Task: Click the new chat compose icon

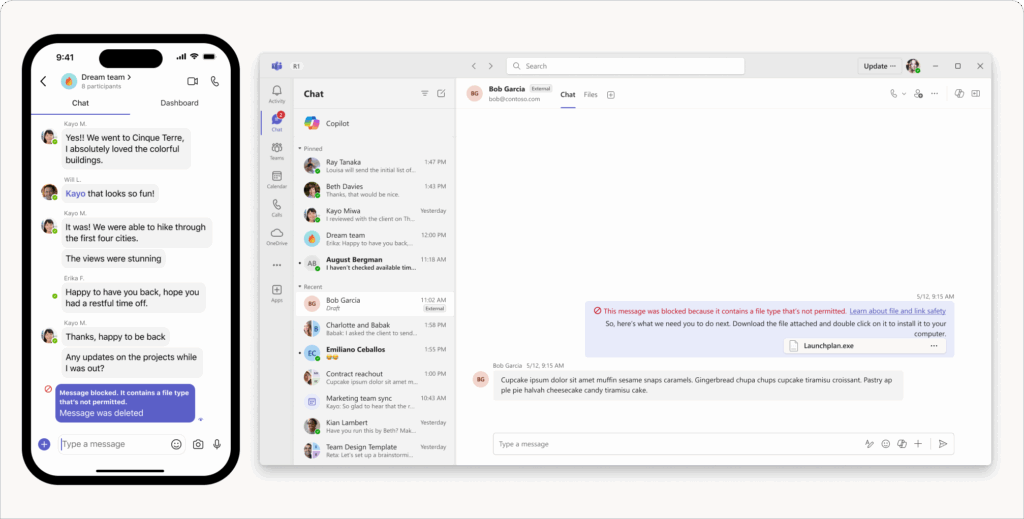Action: tap(441, 93)
